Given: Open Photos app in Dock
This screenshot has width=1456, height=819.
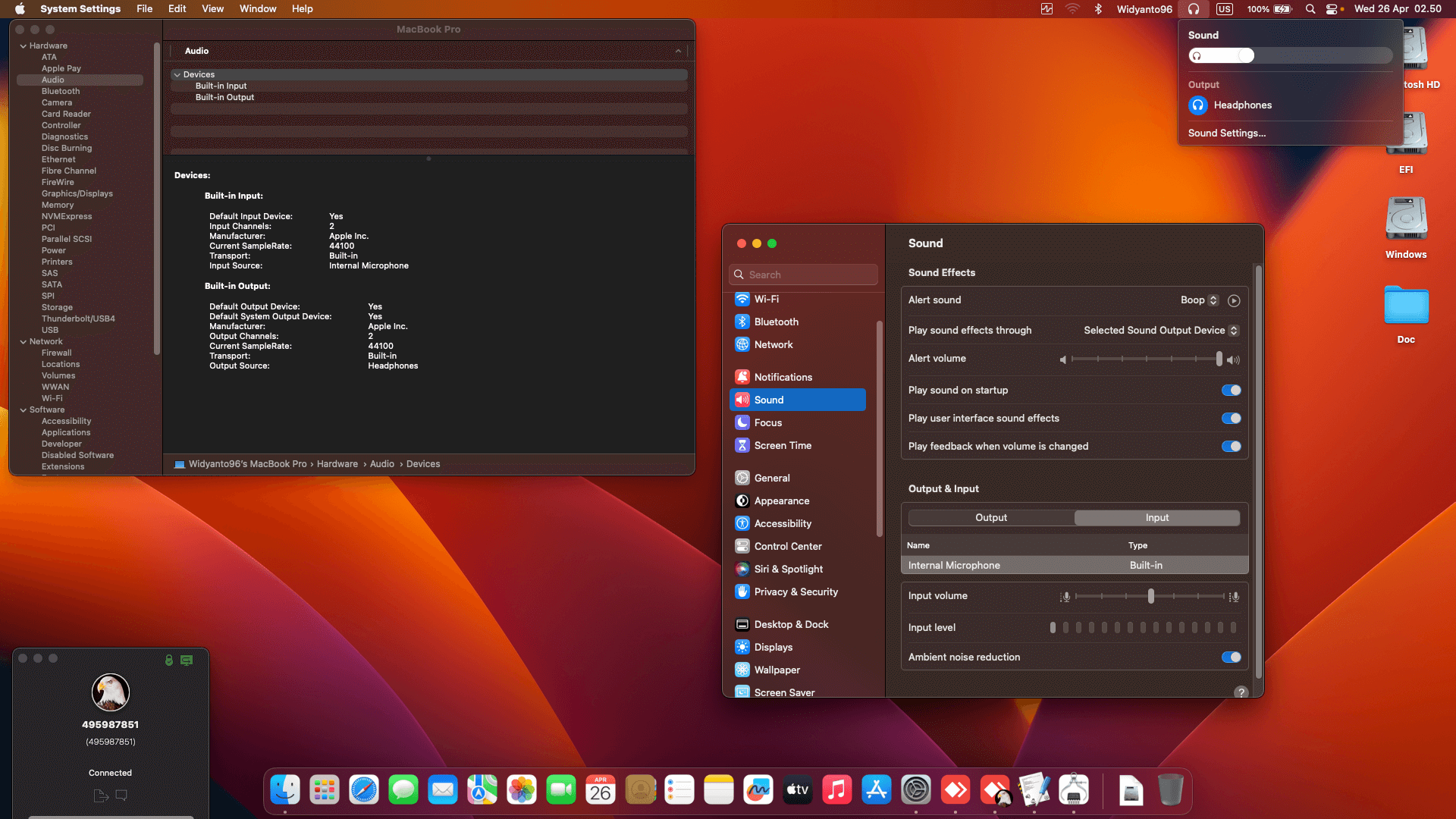Looking at the screenshot, I should [522, 790].
